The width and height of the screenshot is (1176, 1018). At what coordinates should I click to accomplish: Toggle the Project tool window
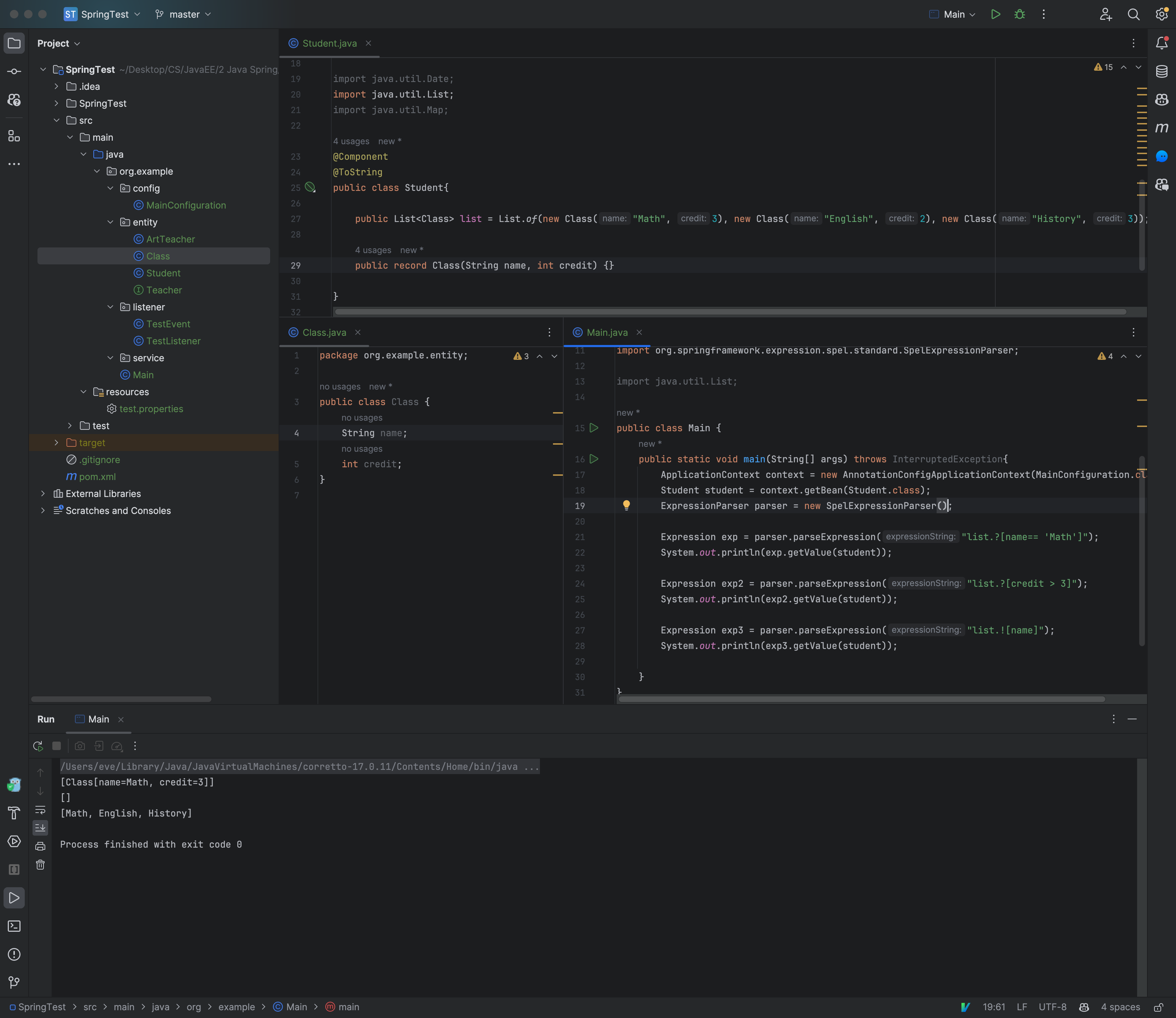[14, 43]
